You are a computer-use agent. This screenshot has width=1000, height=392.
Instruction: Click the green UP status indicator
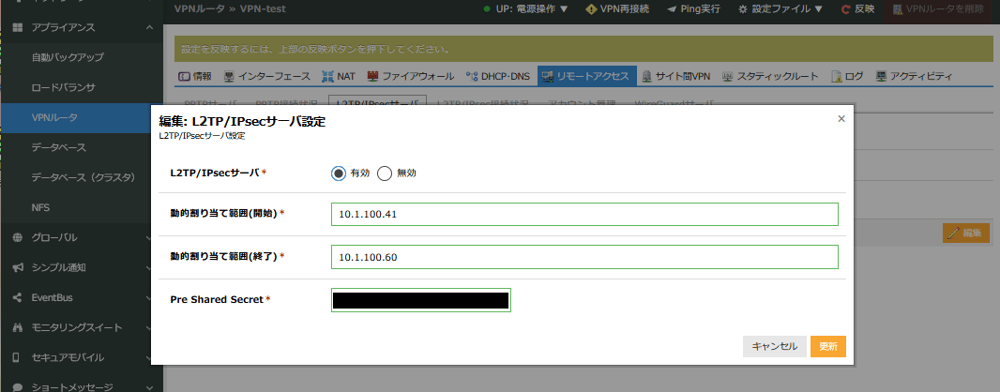click(x=487, y=10)
